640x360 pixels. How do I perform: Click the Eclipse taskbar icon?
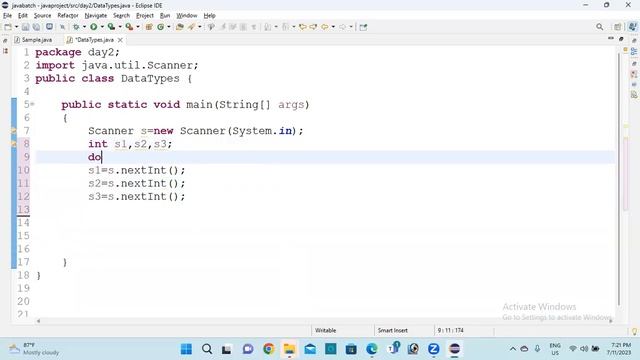(x=454, y=349)
